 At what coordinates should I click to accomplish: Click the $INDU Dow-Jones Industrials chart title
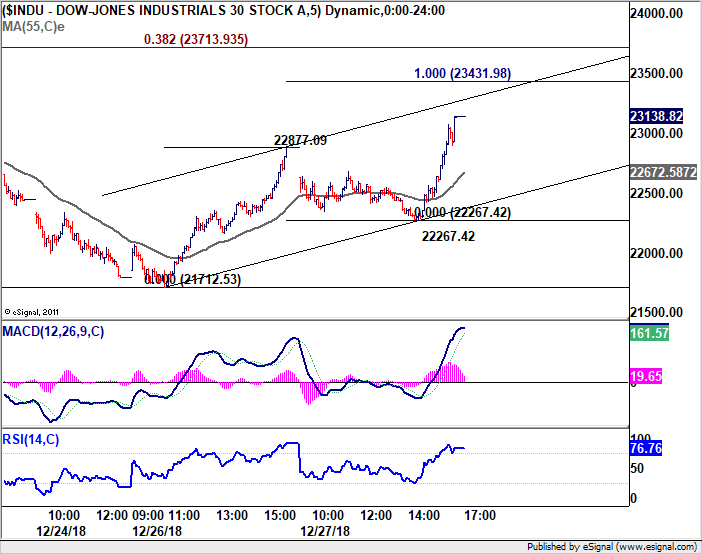coord(223,10)
